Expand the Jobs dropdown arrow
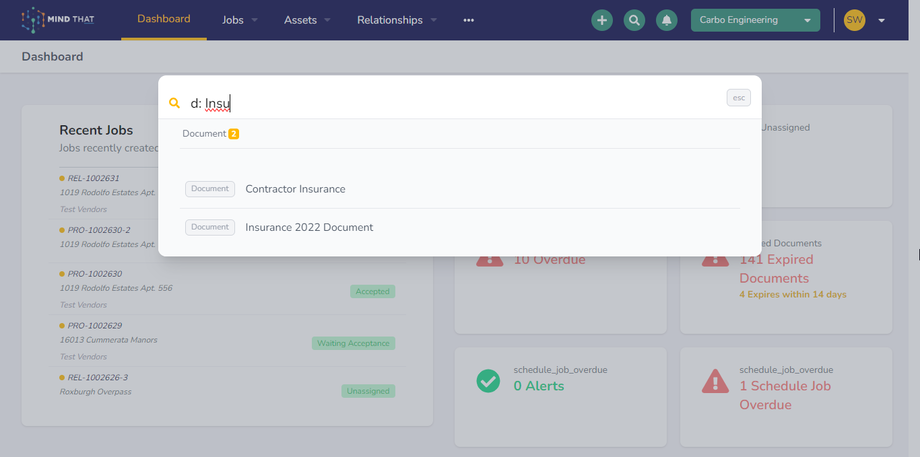 tap(255, 20)
